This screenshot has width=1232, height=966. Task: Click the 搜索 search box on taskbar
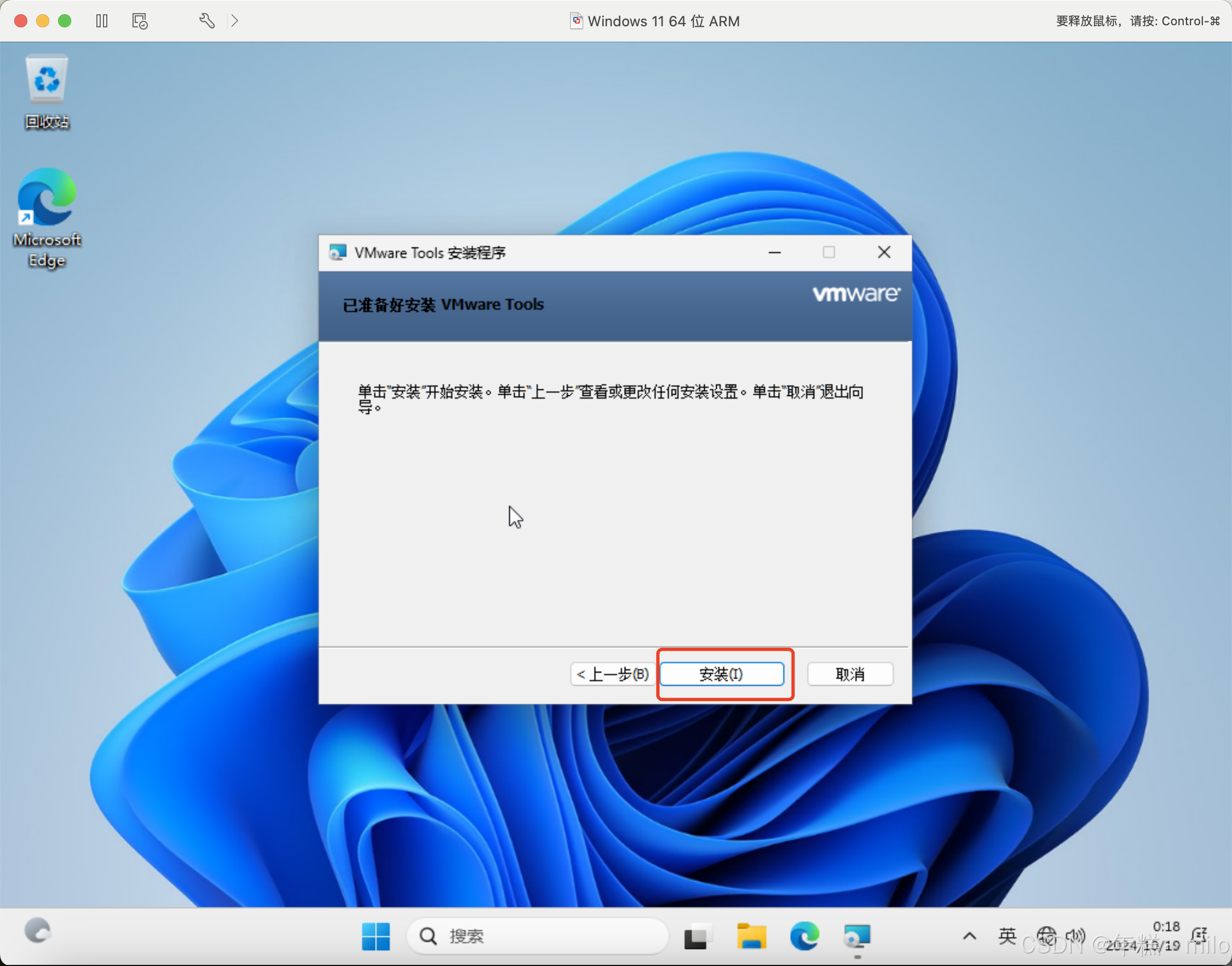[x=537, y=936]
